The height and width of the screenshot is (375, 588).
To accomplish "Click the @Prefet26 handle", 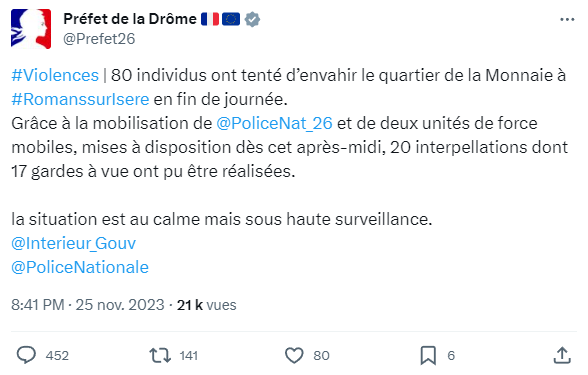I will [99, 39].
